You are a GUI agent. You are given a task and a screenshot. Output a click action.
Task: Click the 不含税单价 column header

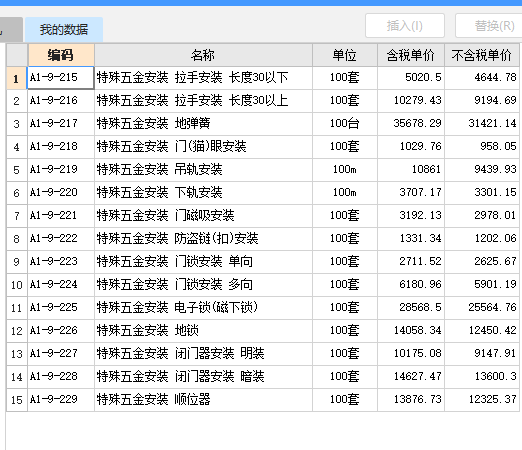(x=482, y=55)
